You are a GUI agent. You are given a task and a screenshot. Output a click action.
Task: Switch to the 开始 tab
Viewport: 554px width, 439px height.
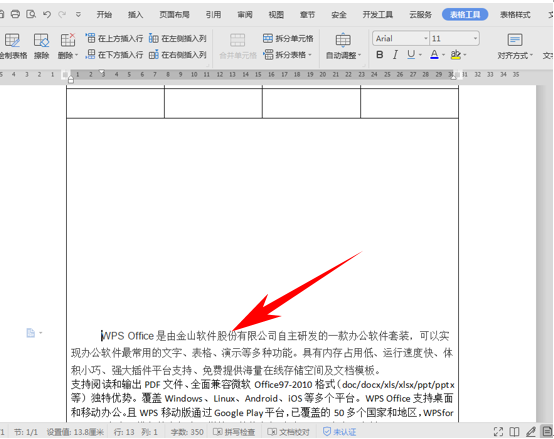104,14
